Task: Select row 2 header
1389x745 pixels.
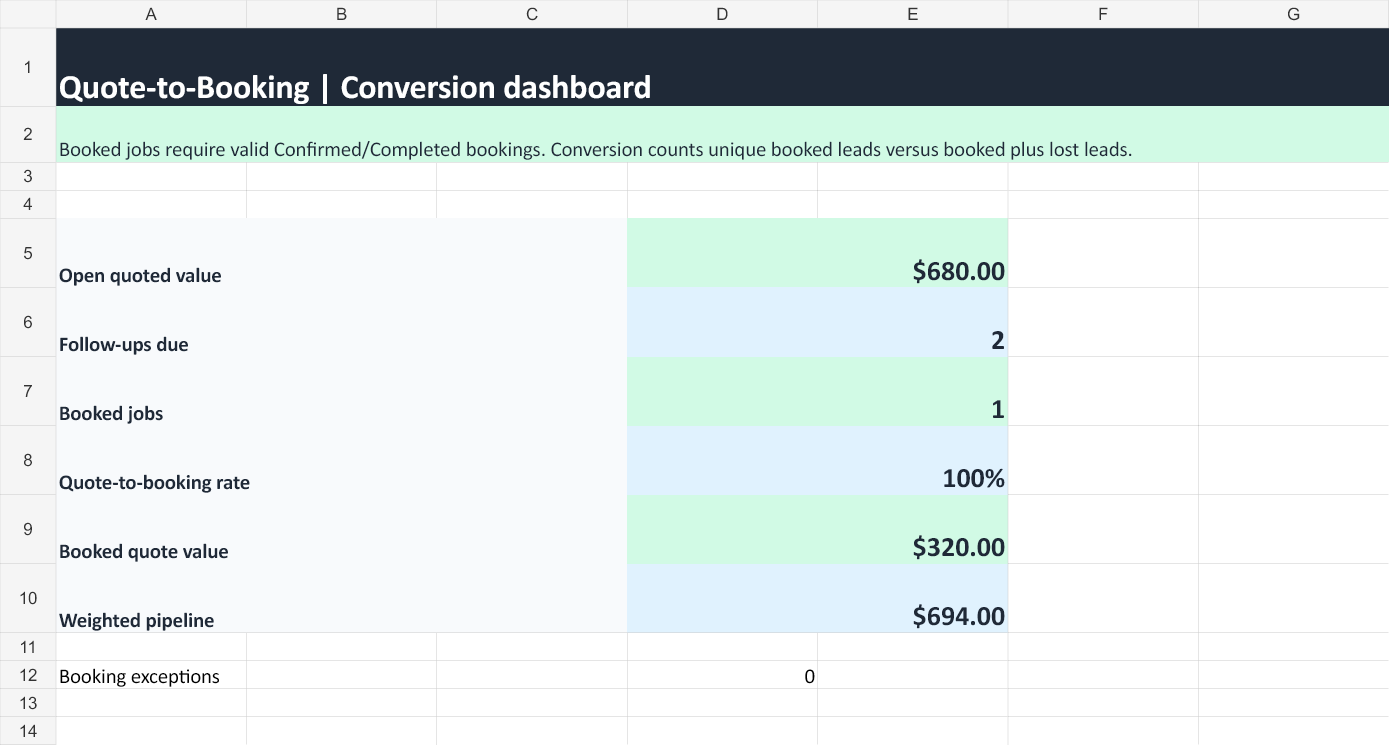Action: 28,134
